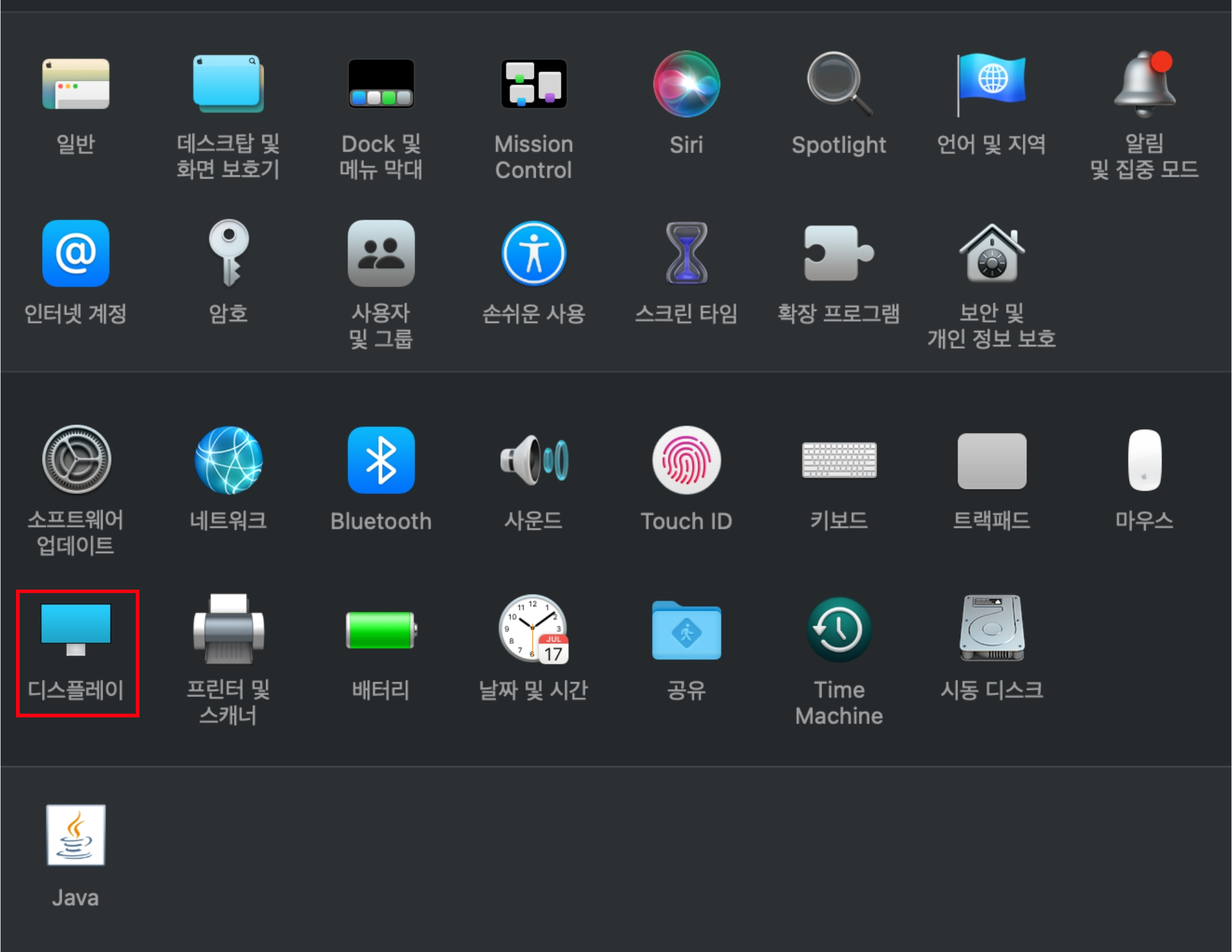Open the 디스플레이 (Displays) preference pane

[76, 630]
